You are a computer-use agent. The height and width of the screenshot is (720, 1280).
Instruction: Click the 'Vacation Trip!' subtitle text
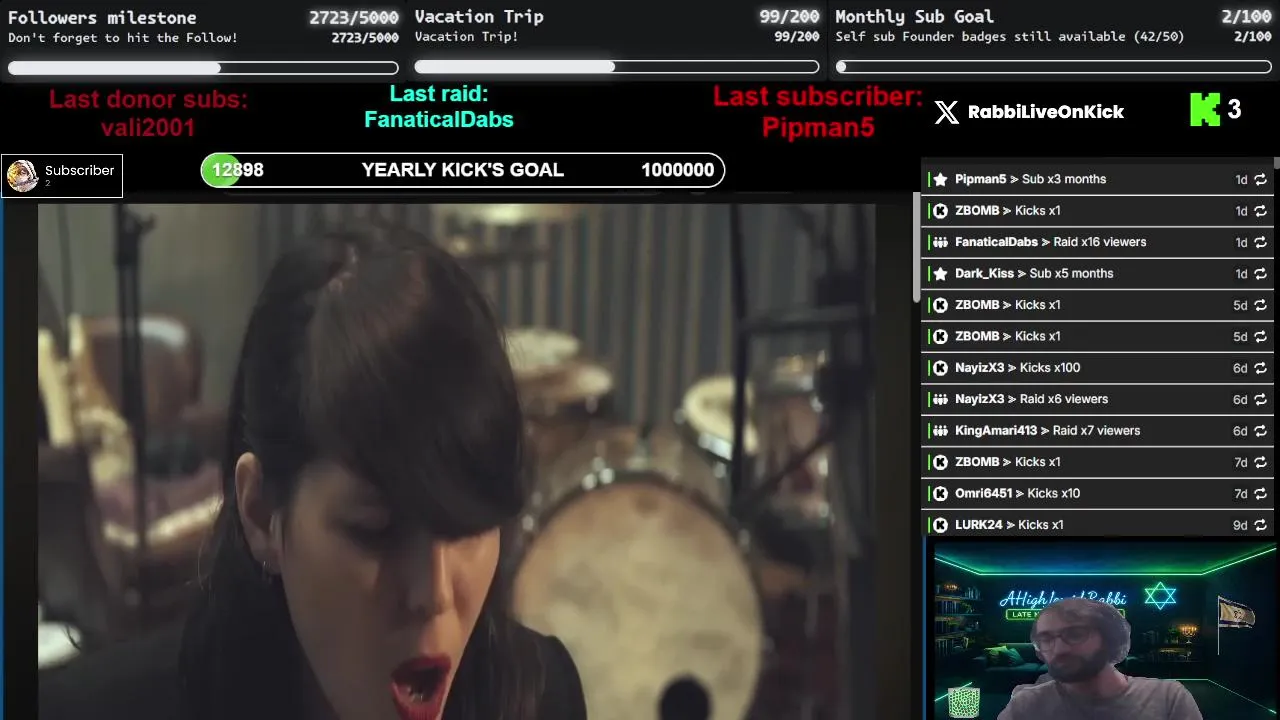466,37
